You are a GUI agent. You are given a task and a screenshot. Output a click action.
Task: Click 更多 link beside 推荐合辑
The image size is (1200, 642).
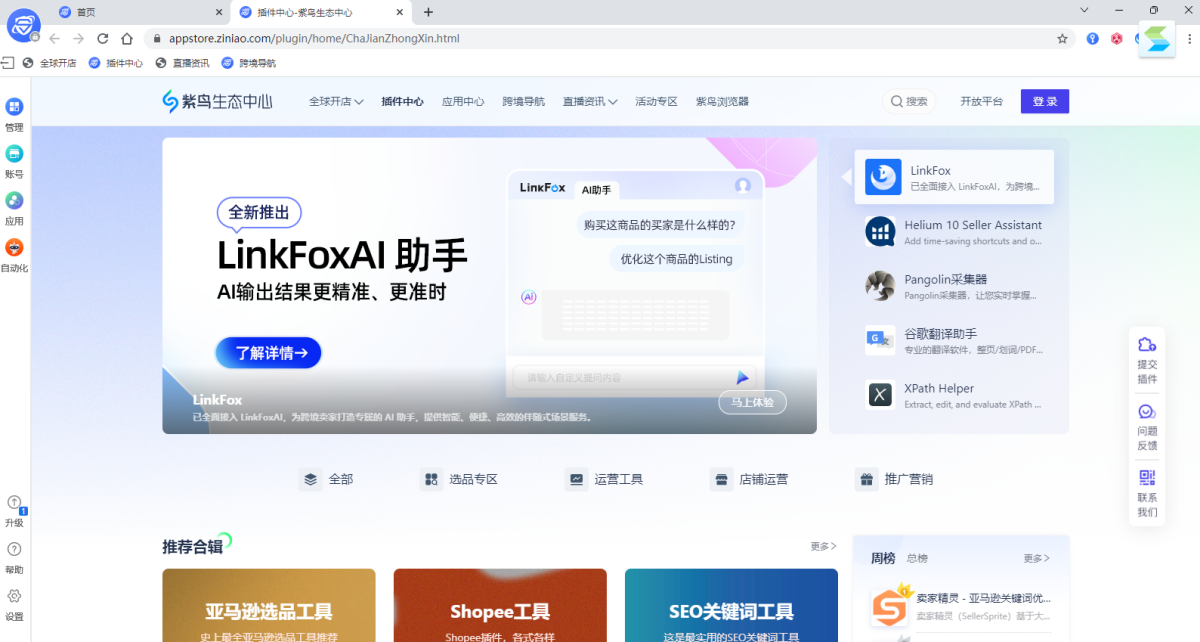click(823, 546)
